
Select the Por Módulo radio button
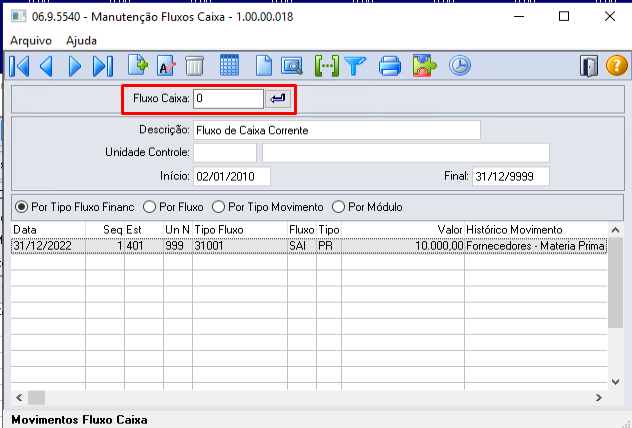pos(367,207)
